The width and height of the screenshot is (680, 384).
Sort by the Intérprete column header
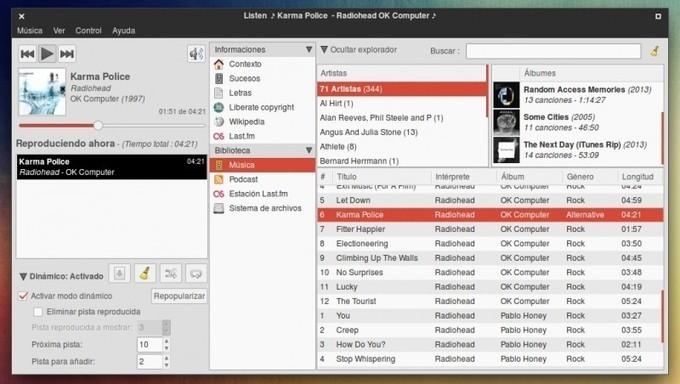click(x=464, y=177)
